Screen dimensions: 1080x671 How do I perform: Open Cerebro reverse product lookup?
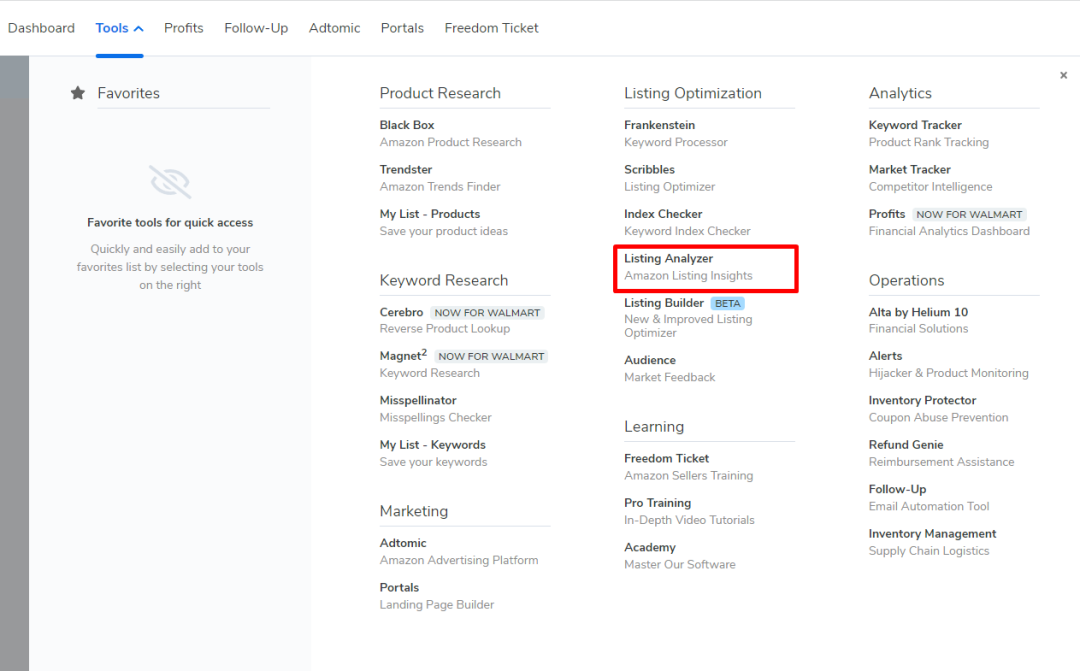click(401, 312)
